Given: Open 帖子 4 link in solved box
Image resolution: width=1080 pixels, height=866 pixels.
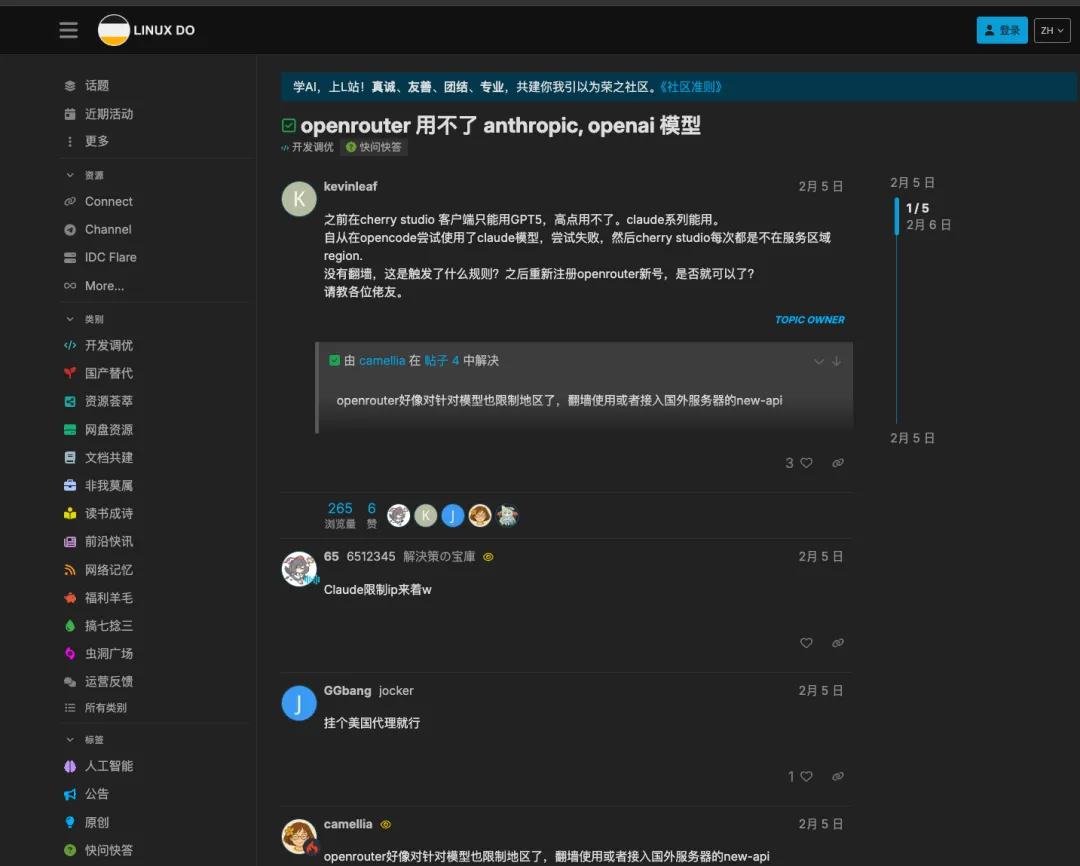Looking at the screenshot, I should 442,360.
